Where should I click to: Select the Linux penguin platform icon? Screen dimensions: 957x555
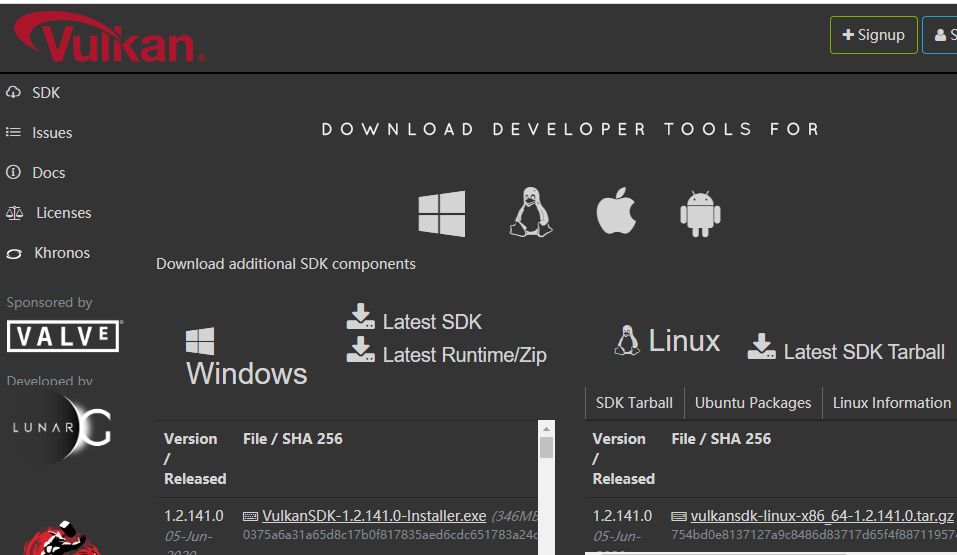531,212
